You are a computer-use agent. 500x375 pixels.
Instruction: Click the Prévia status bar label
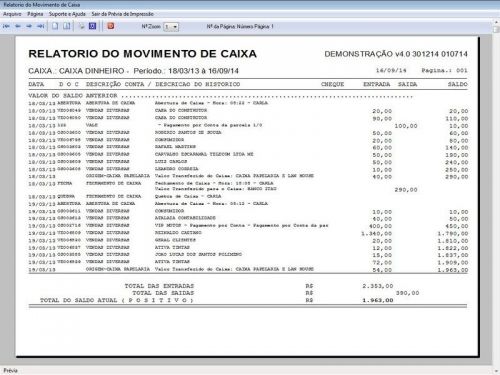pyautogui.click(x=10, y=371)
